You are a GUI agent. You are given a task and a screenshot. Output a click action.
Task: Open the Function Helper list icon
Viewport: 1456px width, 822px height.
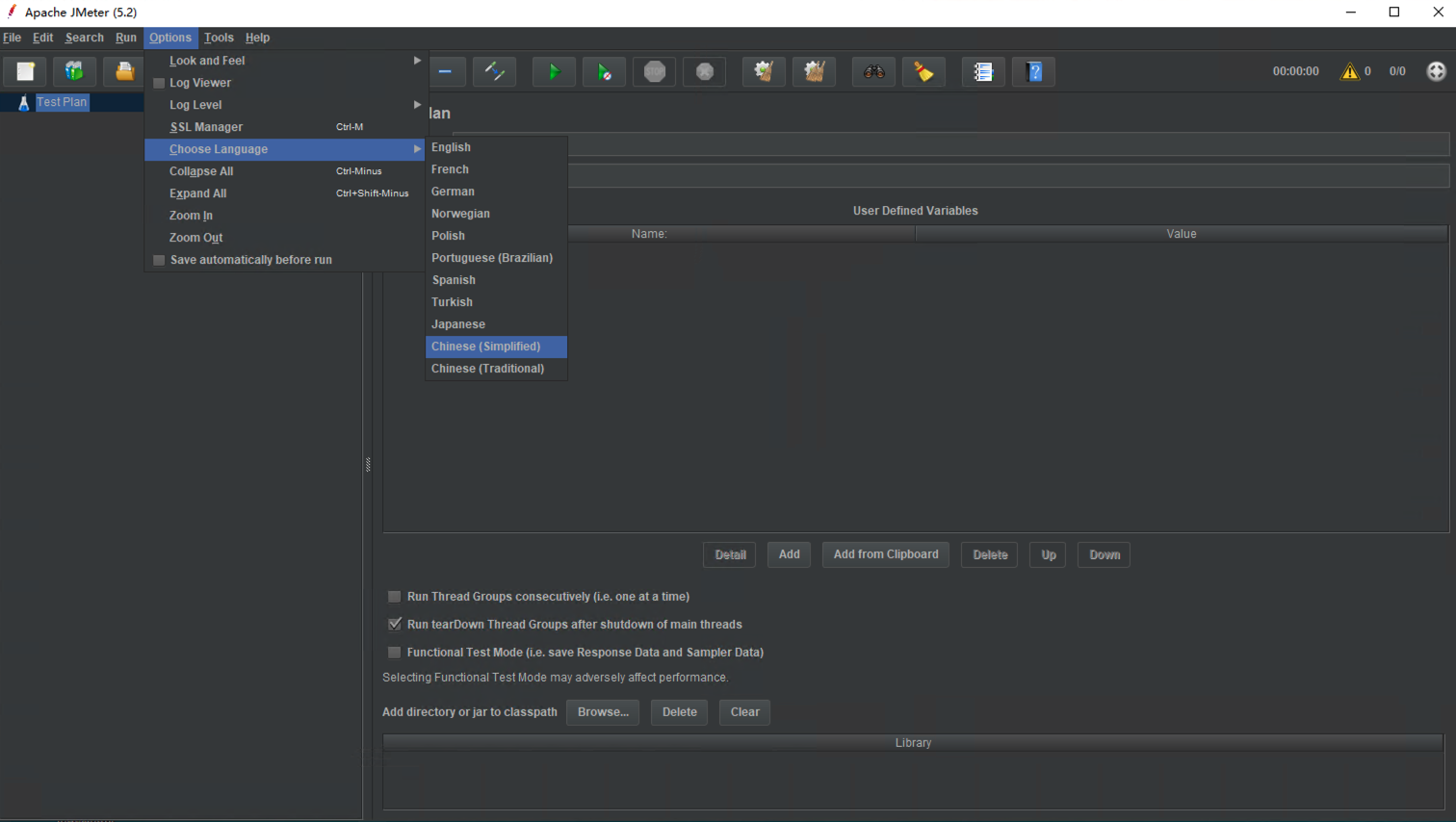983,72
